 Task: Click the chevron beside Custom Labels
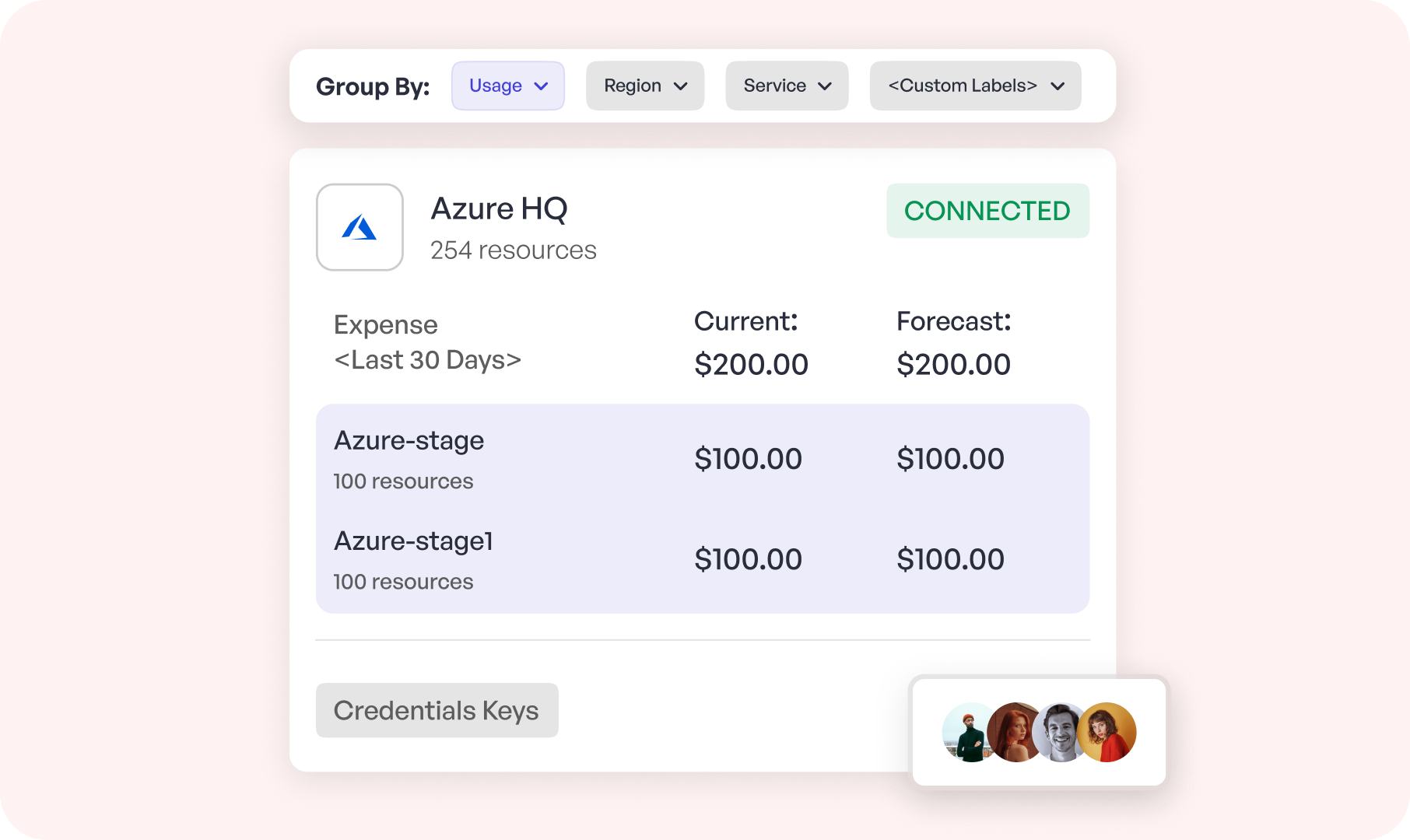pyautogui.click(x=1057, y=86)
